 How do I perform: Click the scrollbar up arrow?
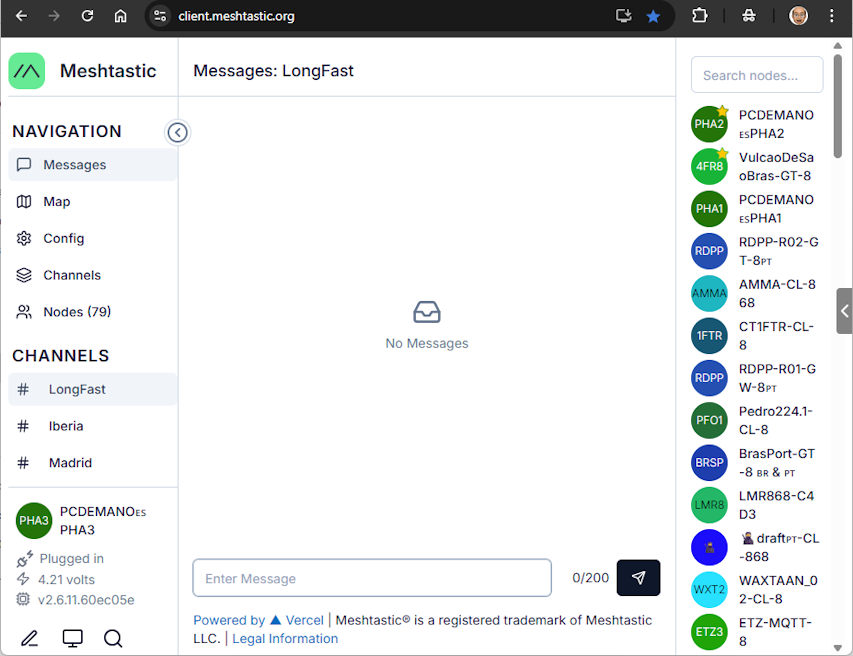click(x=838, y=46)
